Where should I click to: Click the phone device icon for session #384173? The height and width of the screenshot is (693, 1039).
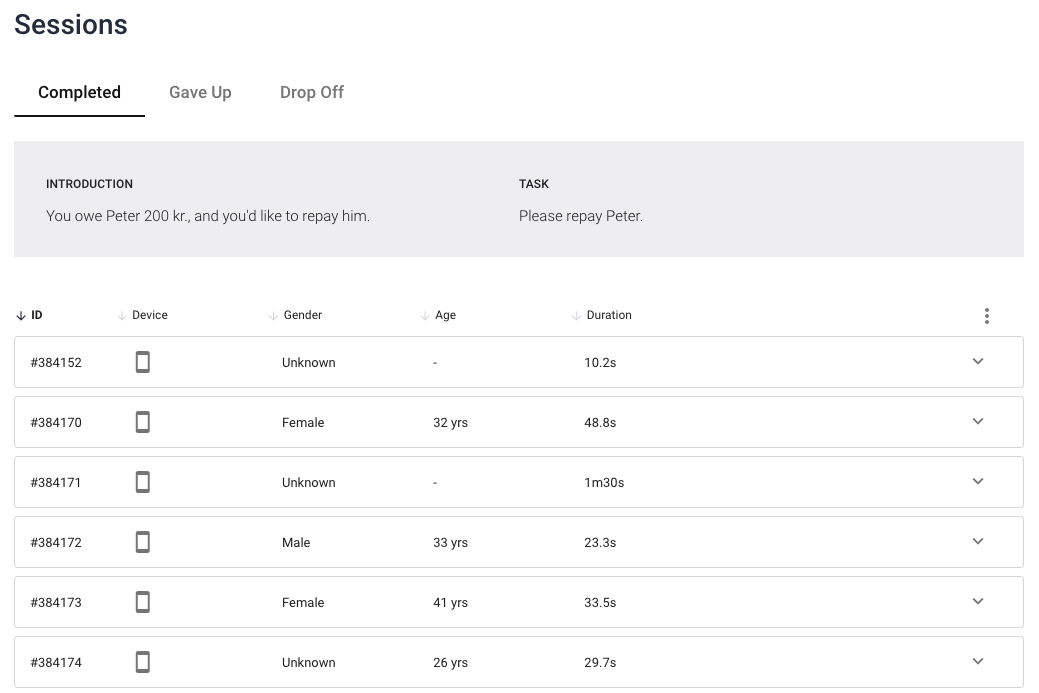(142, 602)
